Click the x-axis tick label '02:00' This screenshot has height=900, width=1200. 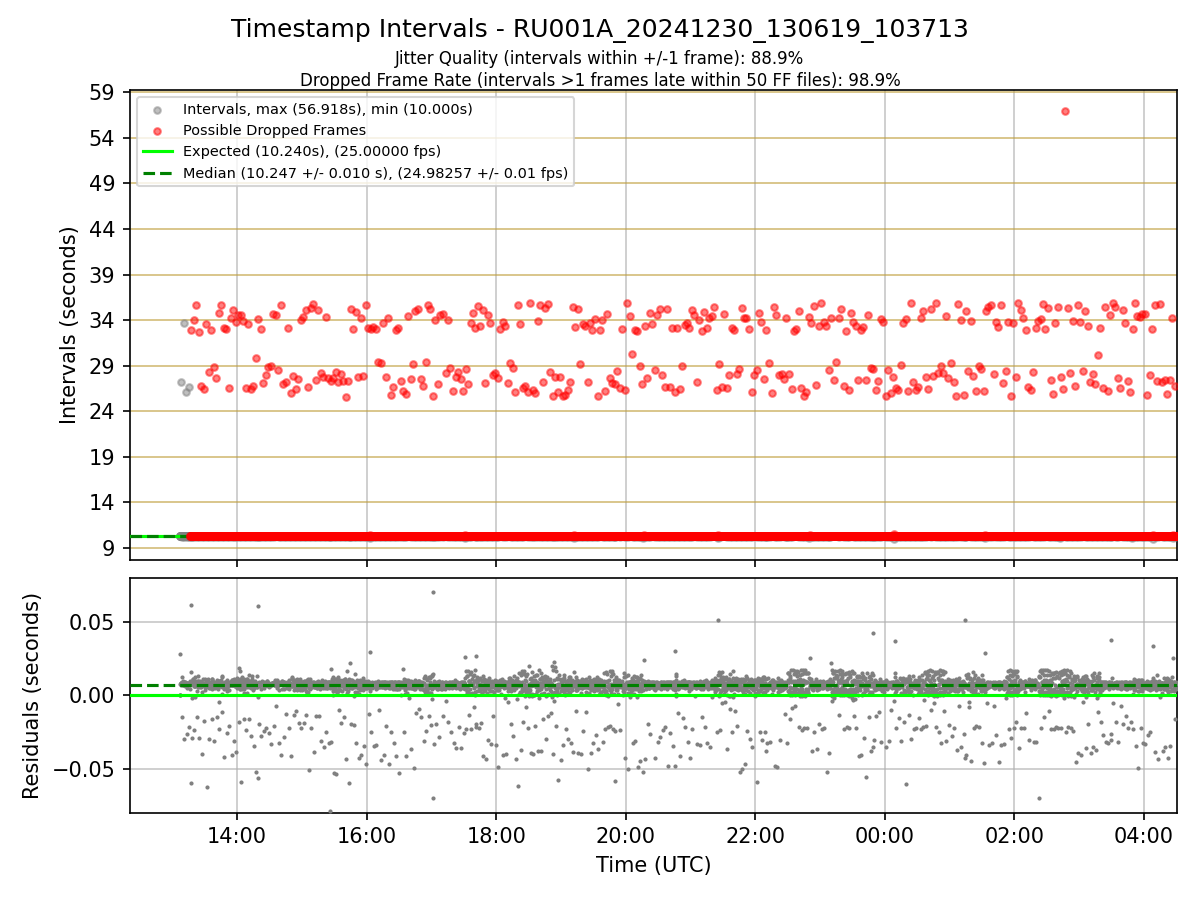click(1014, 834)
